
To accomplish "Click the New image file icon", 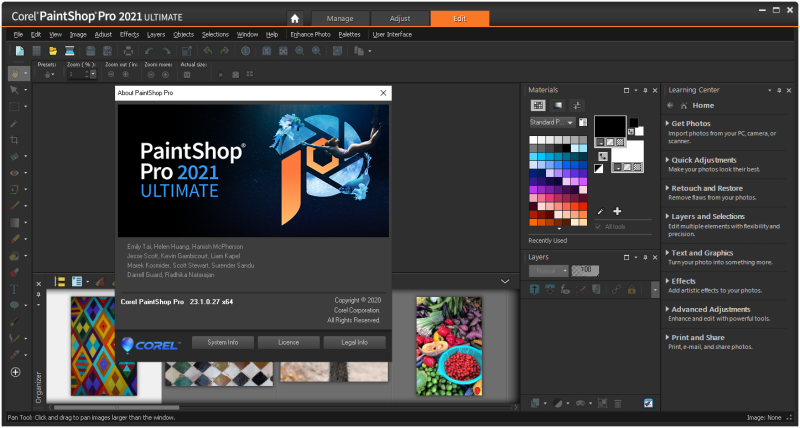I will coord(19,50).
